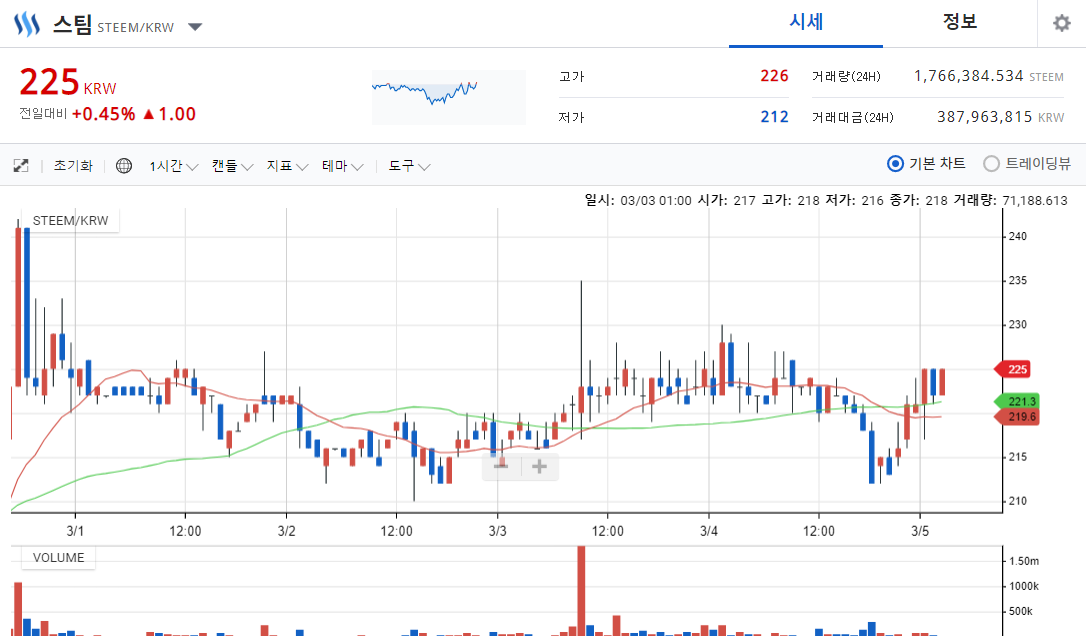Click the 일시 03/03 01:00 readout
Image resolution: width=1086 pixels, height=638 pixels.
[x=638, y=200]
